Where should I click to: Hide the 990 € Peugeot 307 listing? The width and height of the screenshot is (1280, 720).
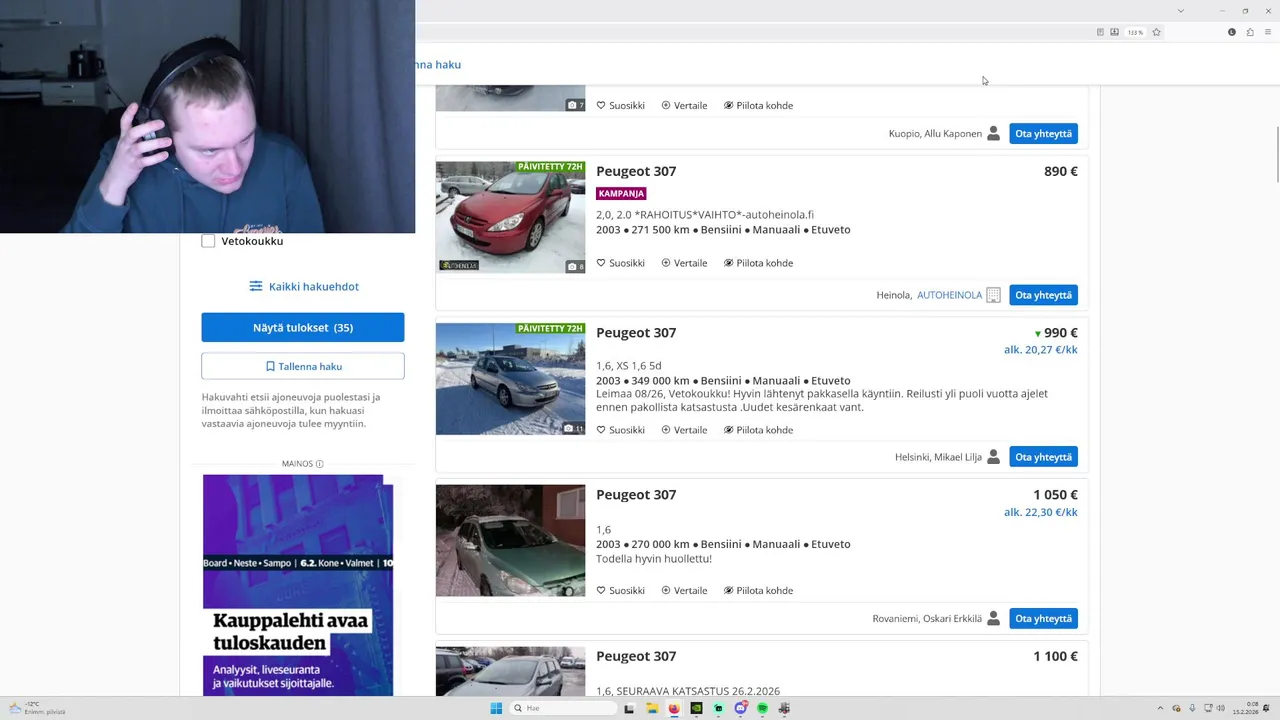coord(758,430)
